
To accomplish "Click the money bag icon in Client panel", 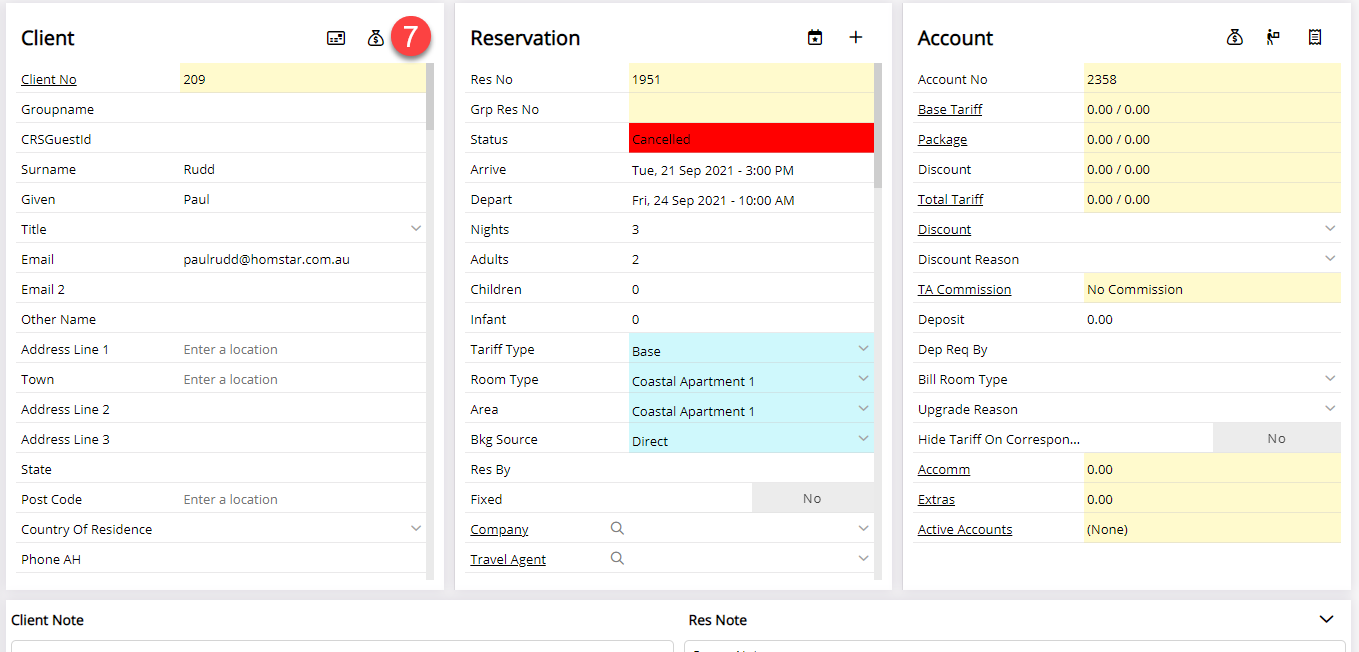I will tap(375, 38).
